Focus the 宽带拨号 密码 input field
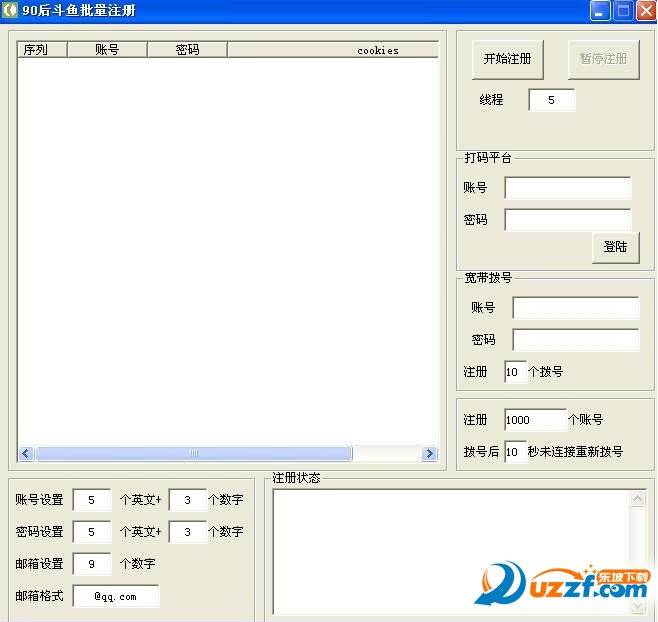 tap(576, 340)
